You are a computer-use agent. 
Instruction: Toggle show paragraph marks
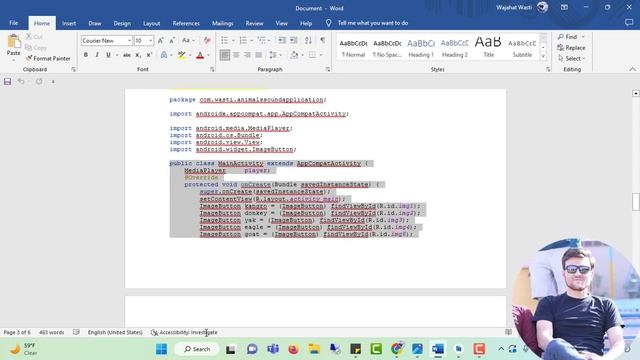(x=322, y=40)
